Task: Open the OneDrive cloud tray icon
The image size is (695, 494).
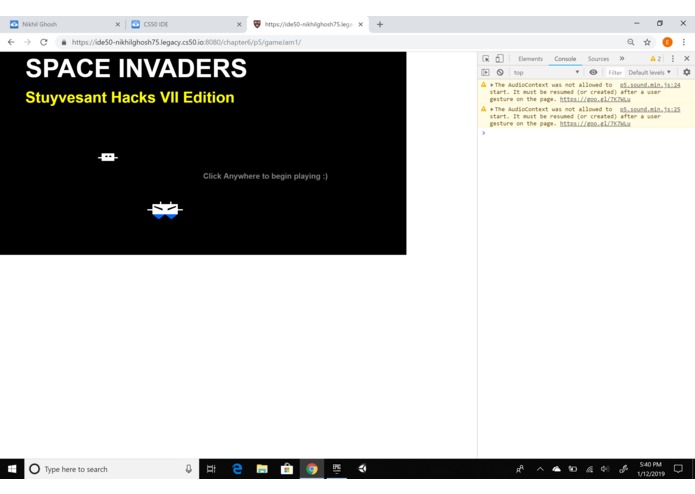Action: pos(556,469)
